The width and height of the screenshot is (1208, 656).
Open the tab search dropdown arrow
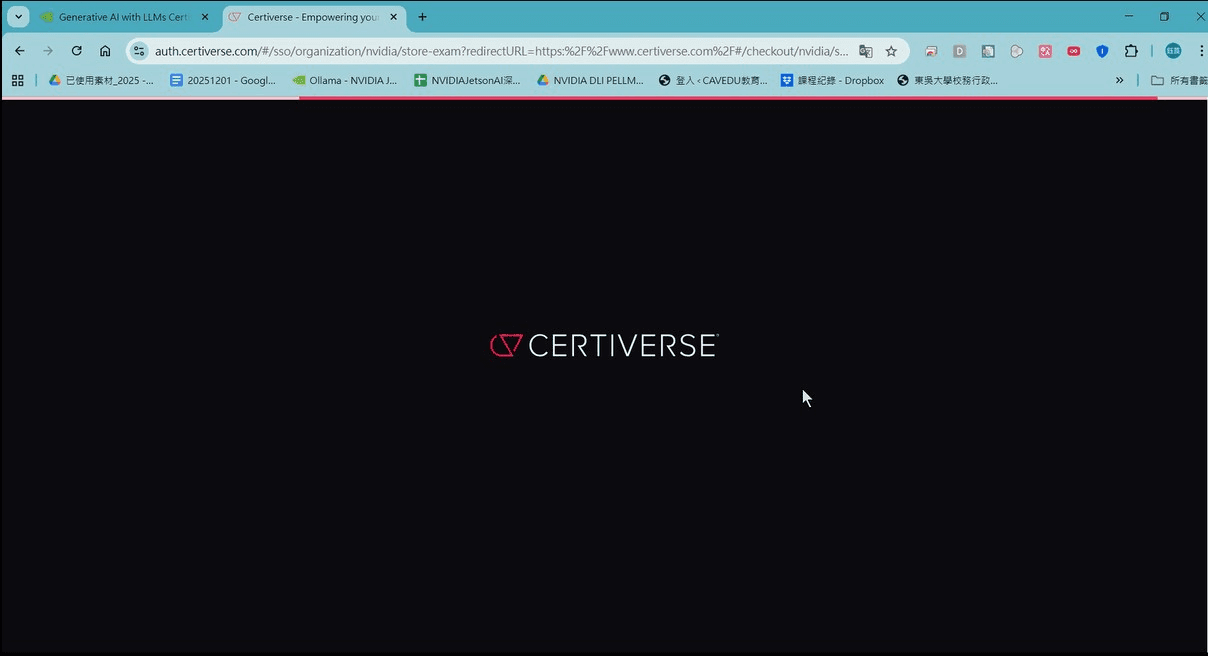click(x=18, y=17)
